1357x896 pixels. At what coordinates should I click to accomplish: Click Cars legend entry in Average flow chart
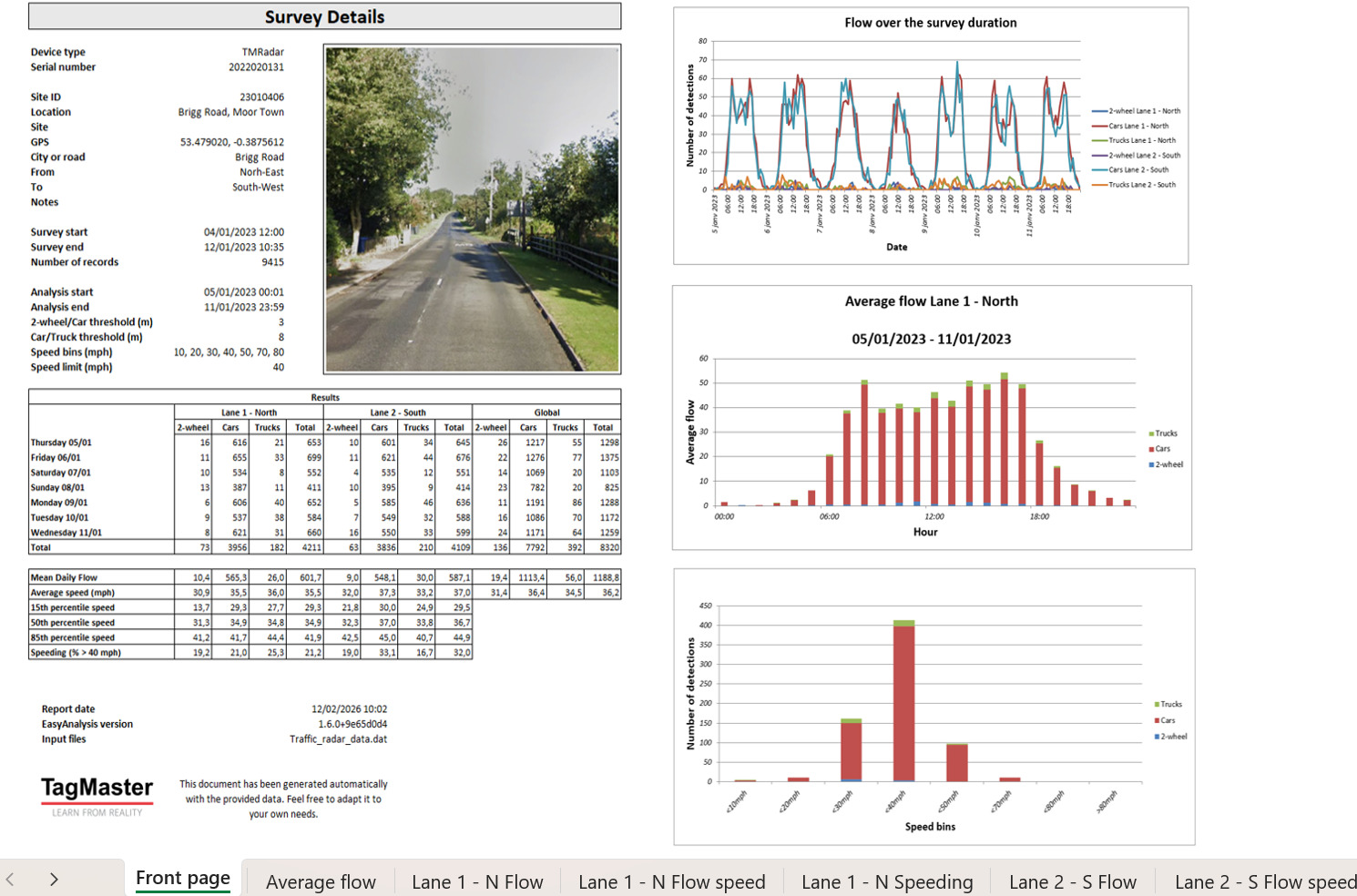[1162, 449]
